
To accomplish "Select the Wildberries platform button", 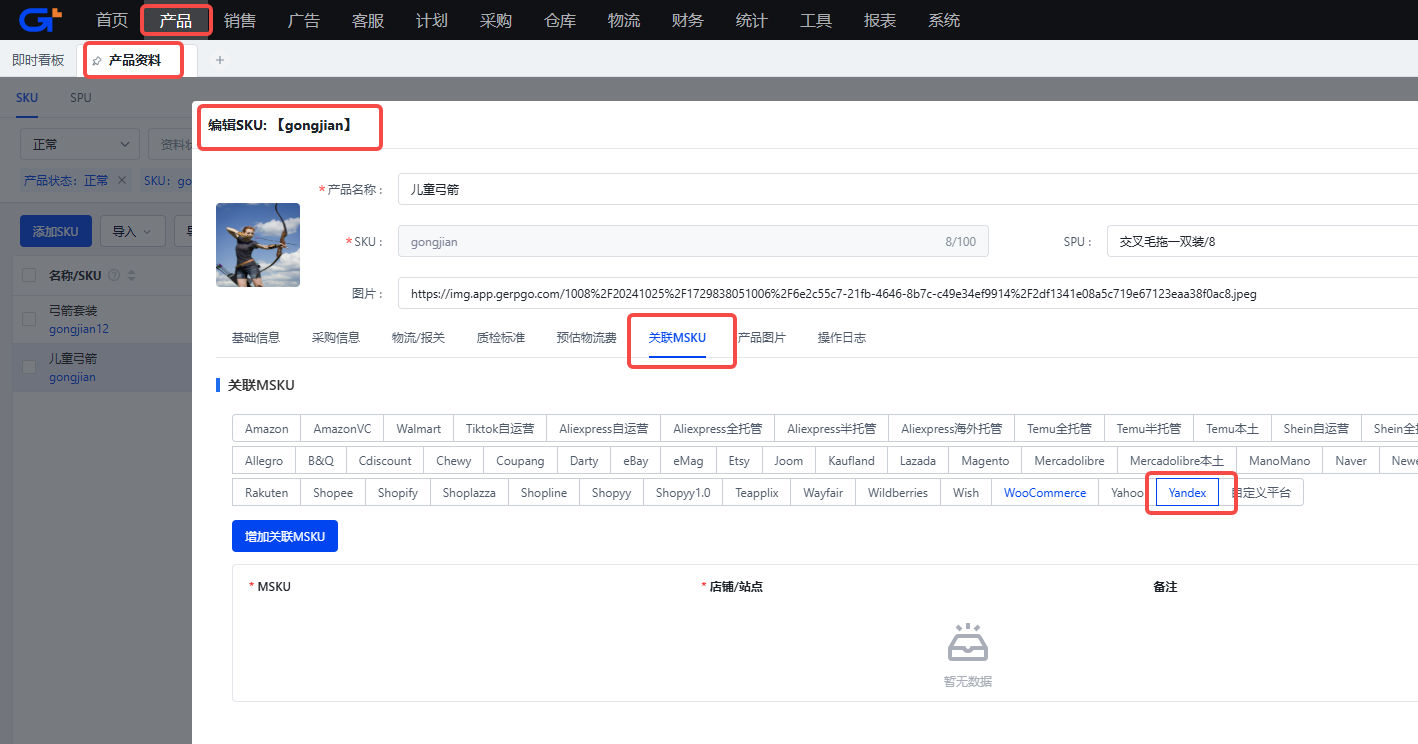I will coord(898,493).
